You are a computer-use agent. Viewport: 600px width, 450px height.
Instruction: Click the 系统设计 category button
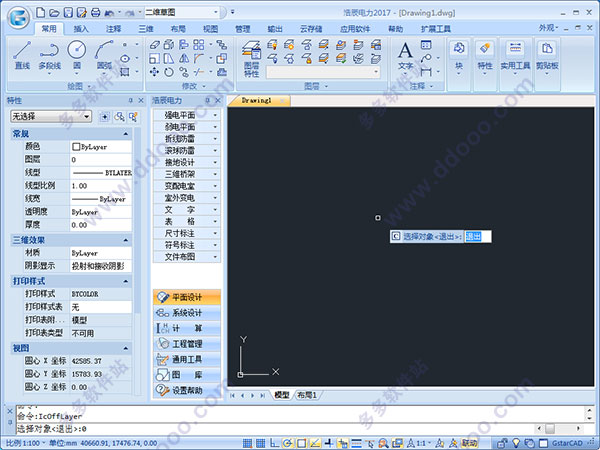(187, 313)
